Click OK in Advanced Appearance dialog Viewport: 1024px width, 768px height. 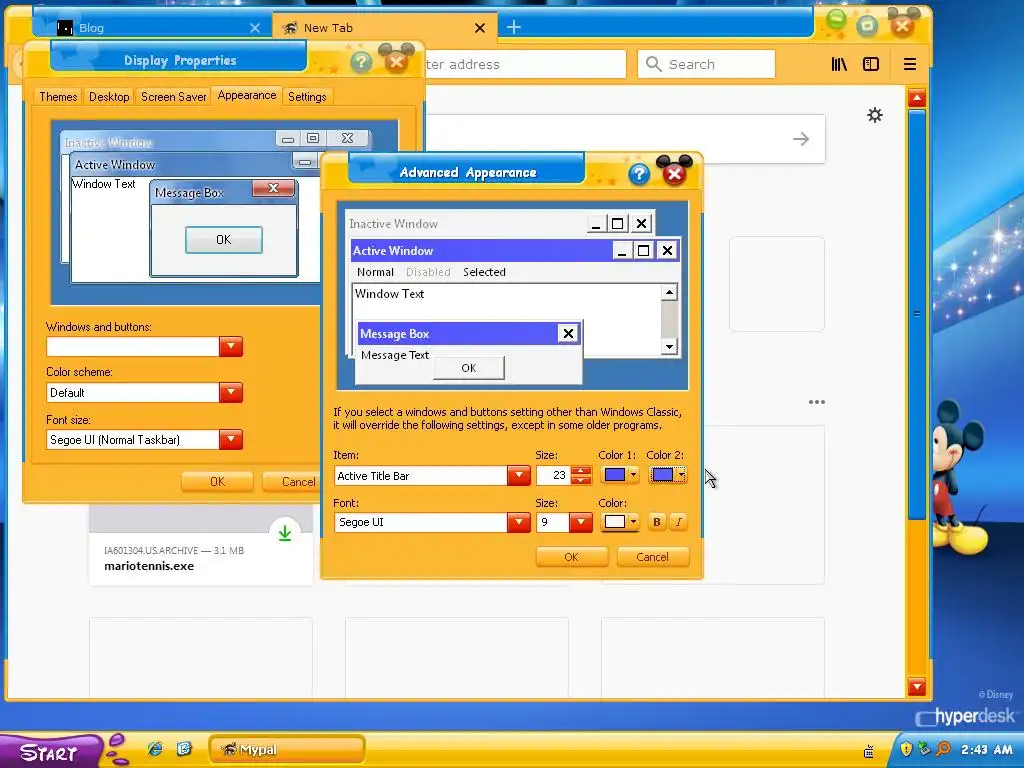click(571, 557)
